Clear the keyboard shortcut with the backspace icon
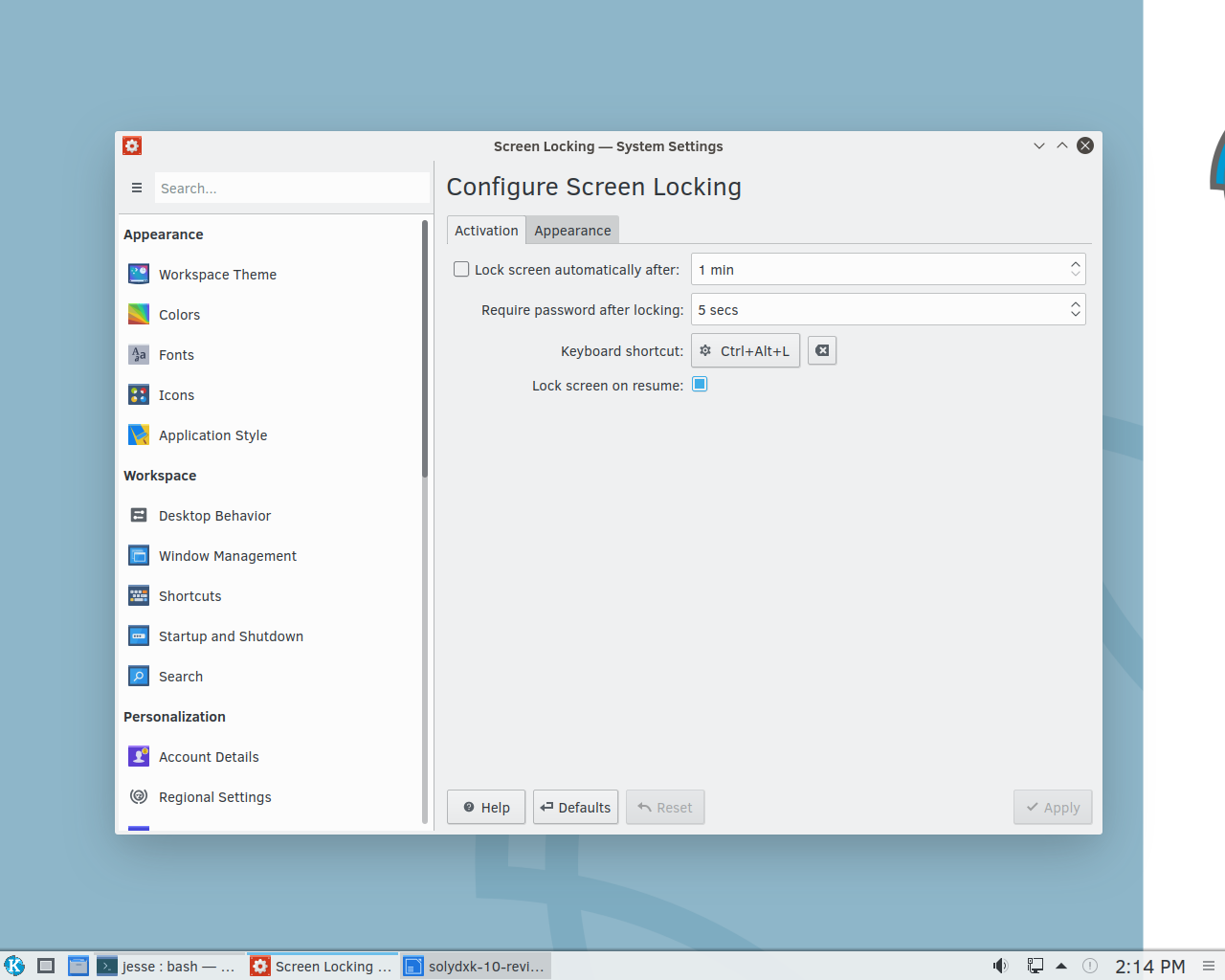1225x980 pixels. (822, 351)
